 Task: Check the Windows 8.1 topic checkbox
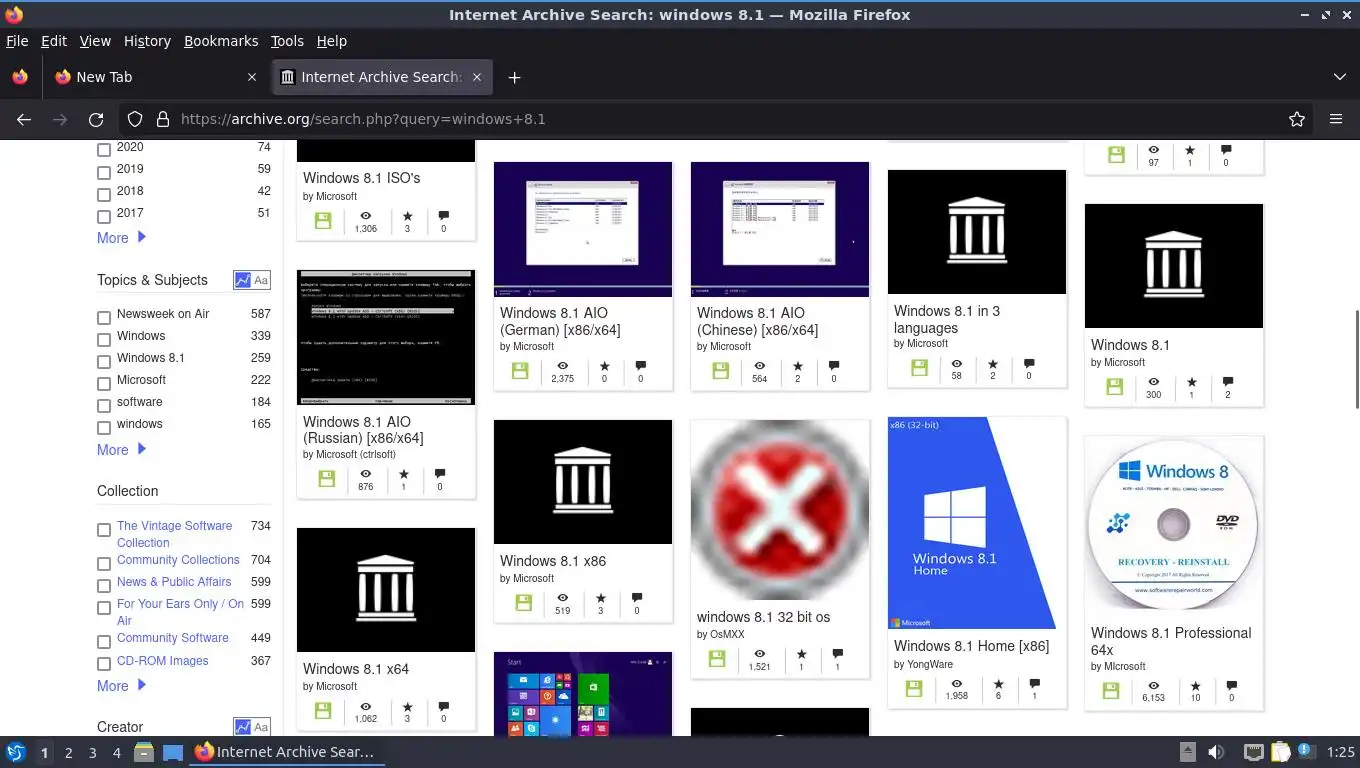coord(104,361)
